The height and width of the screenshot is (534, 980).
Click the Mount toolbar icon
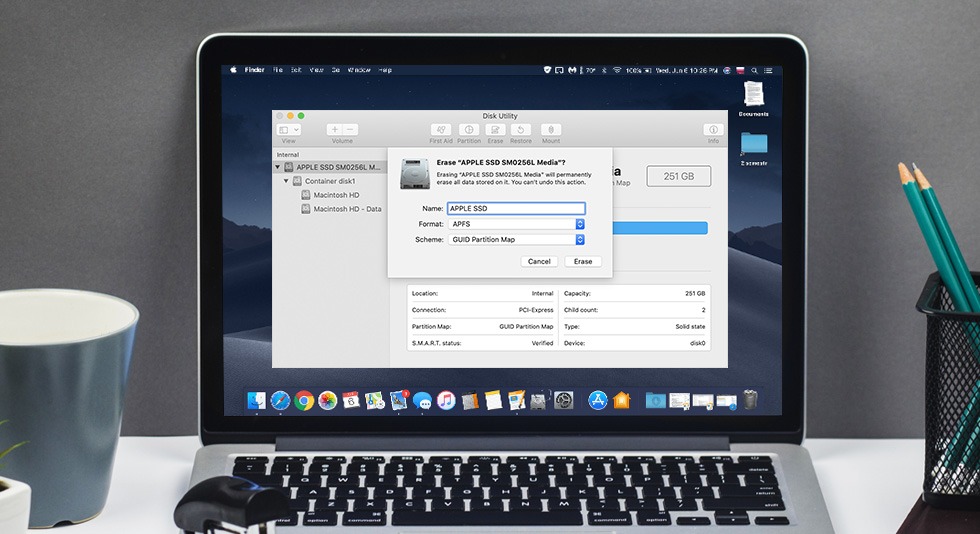pos(551,129)
